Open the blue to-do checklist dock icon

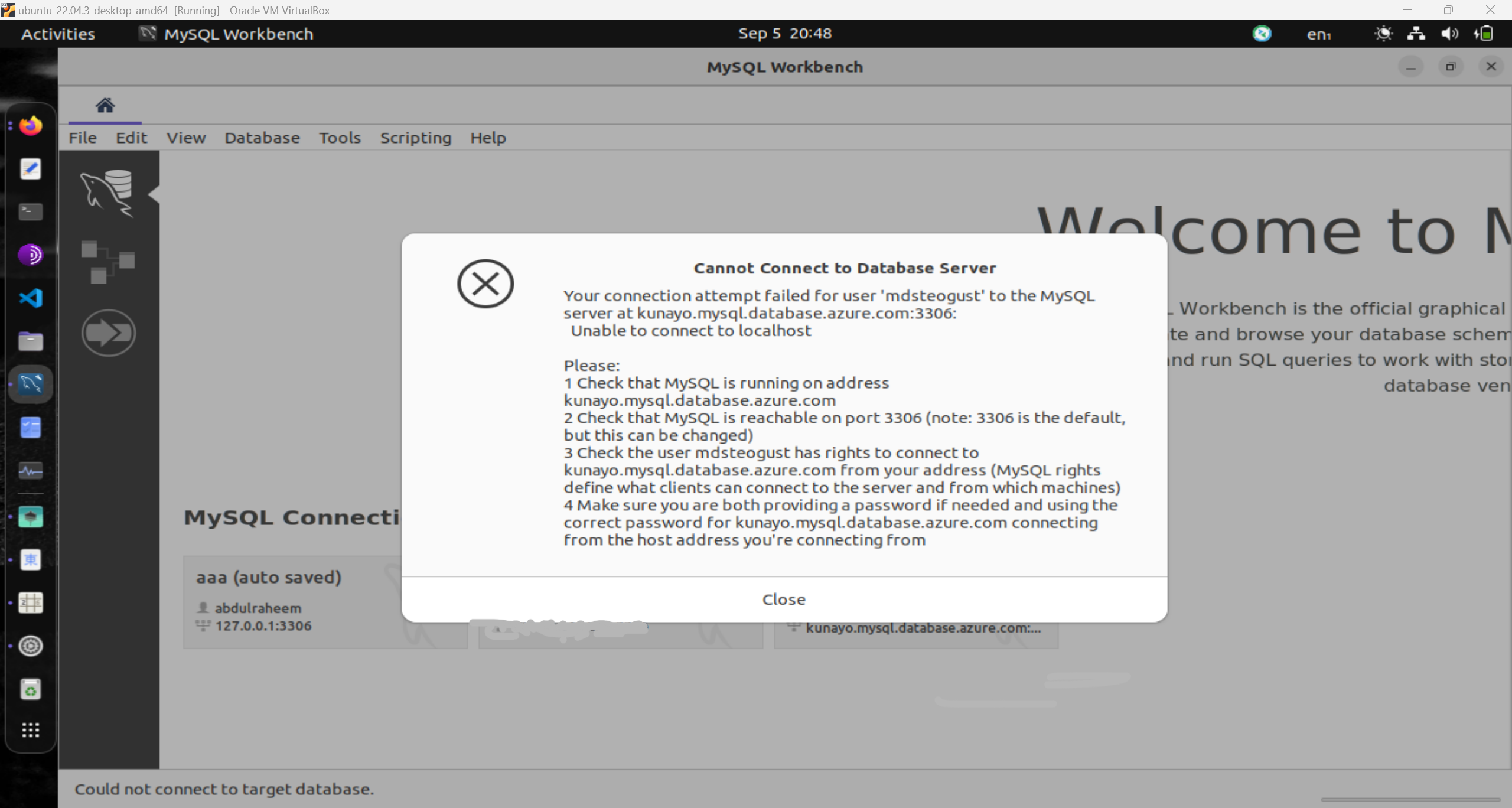coord(31,428)
